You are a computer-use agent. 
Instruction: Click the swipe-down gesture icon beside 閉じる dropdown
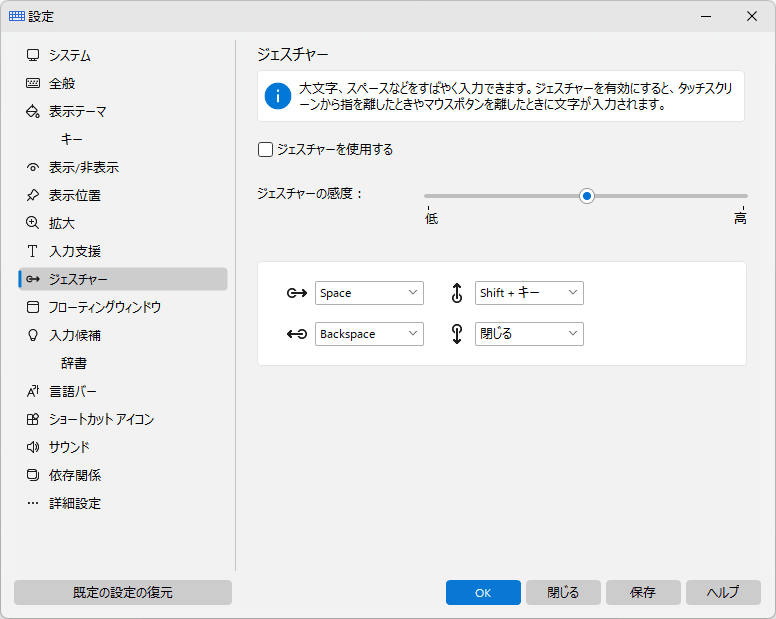[x=457, y=334]
